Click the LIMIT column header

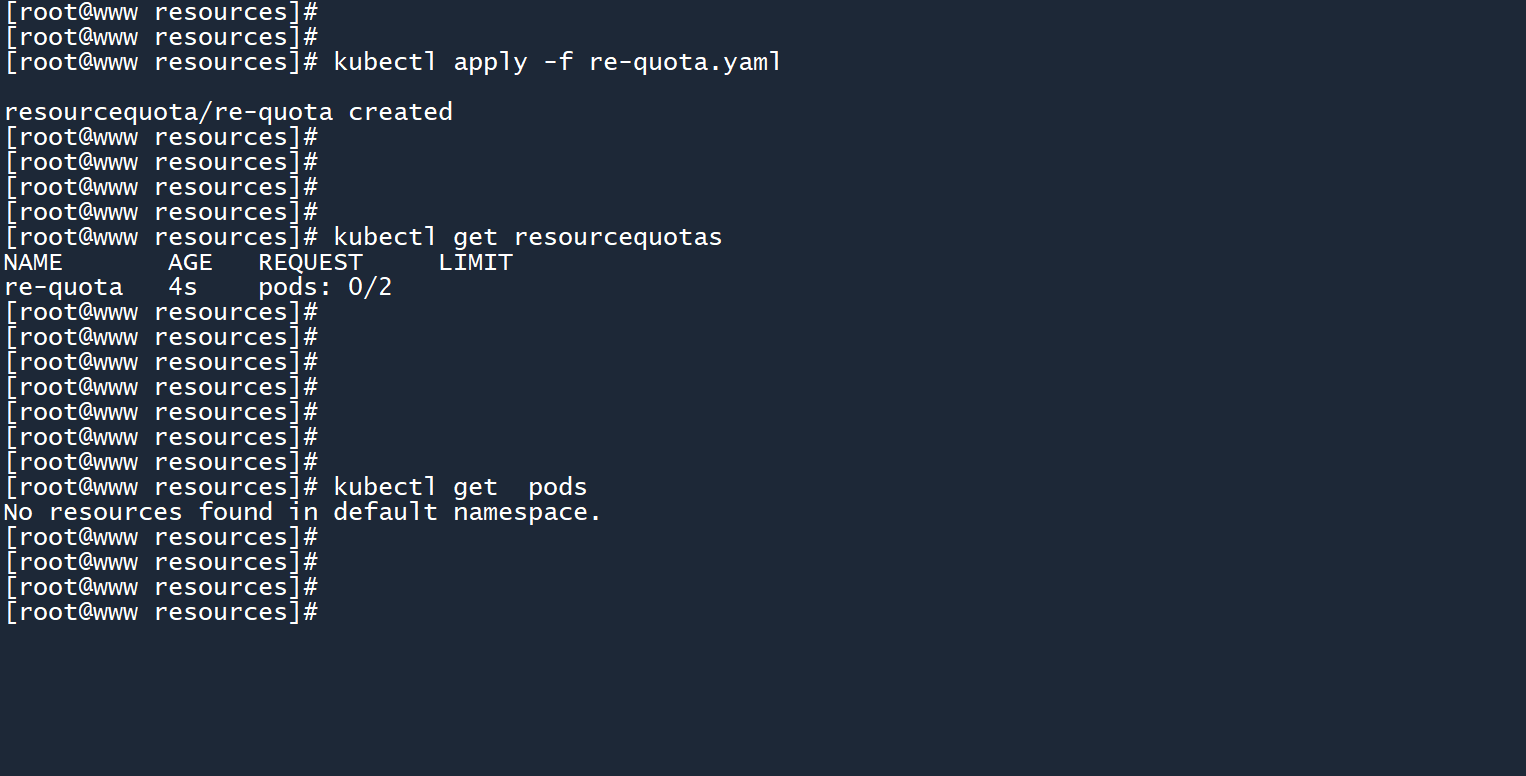(x=475, y=262)
